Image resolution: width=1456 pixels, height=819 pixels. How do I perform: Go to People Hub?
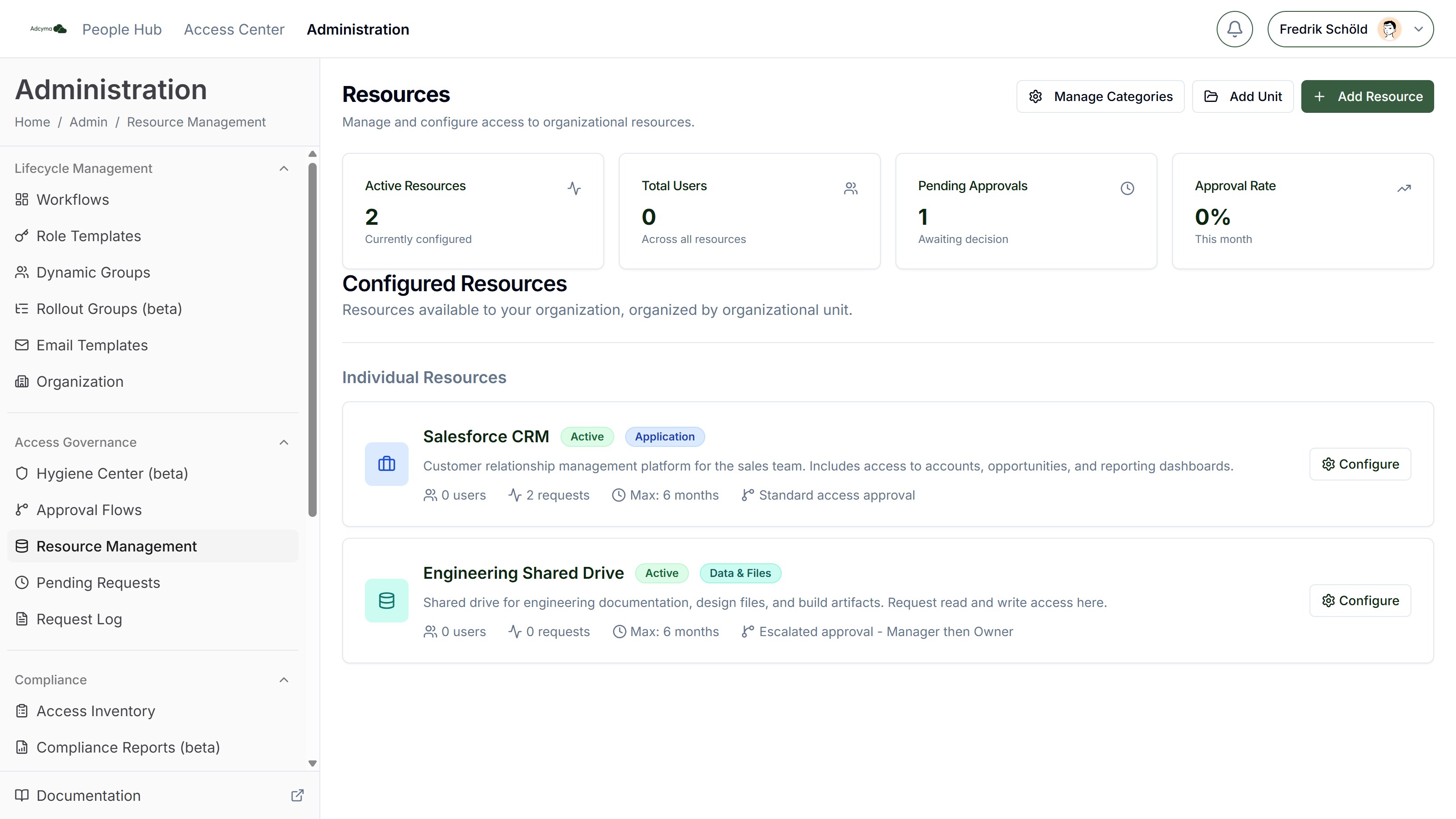click(x=122, y=30)
